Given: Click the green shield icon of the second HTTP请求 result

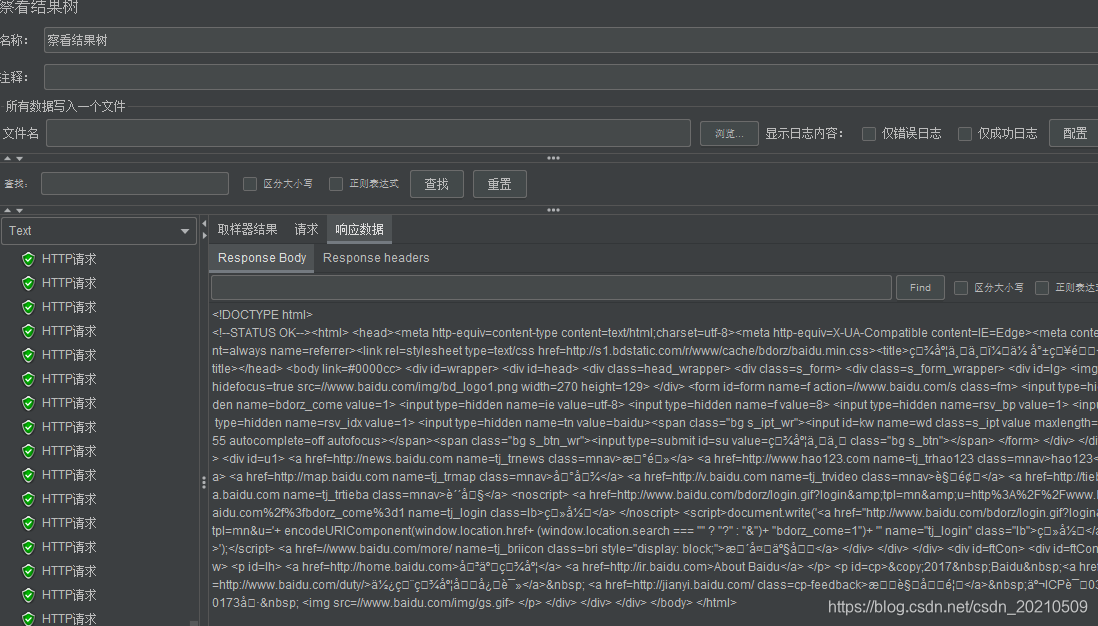Looking at the screenshot, I should [x=28, y=283].
